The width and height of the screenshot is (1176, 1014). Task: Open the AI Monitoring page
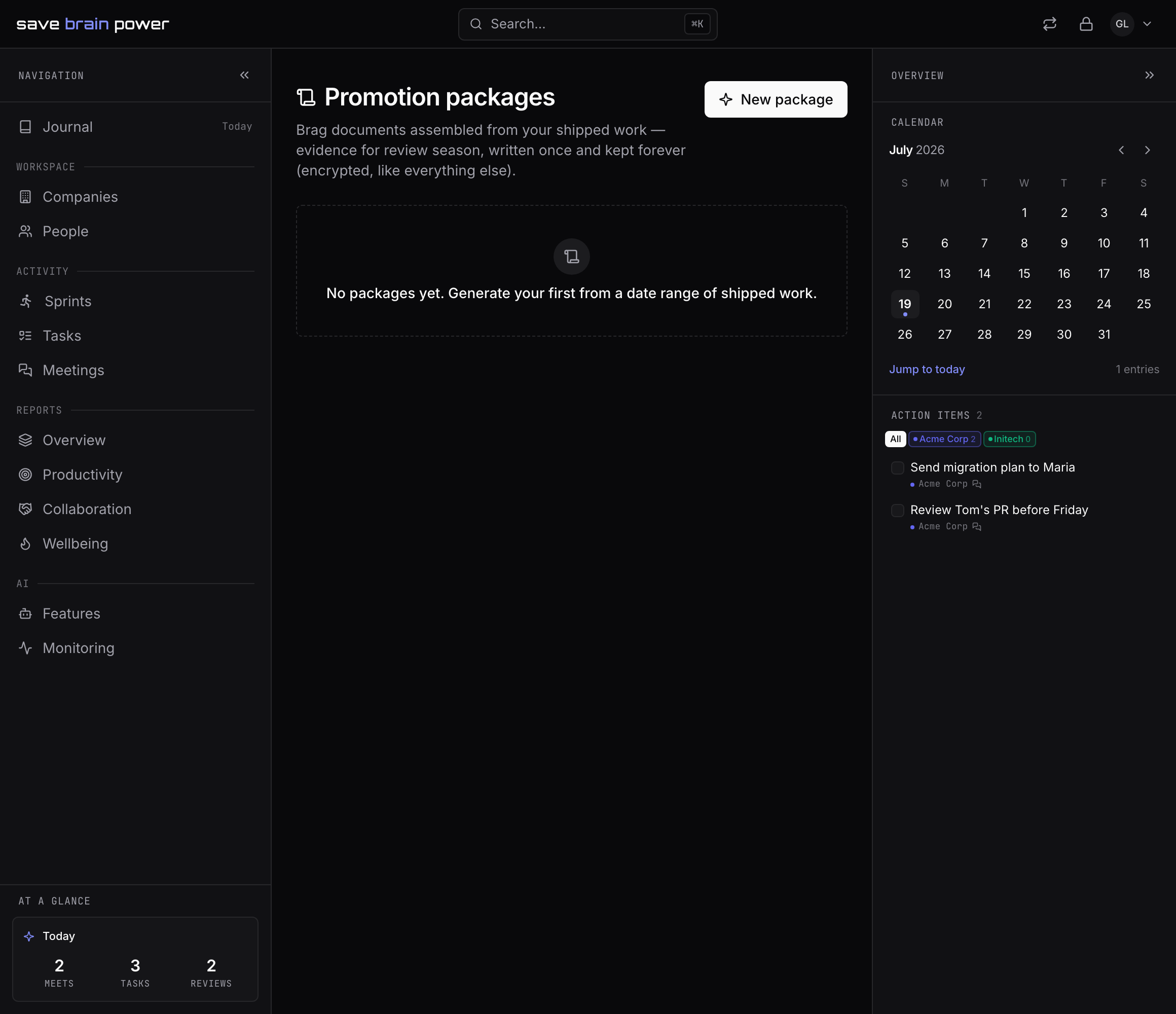tap(135, 648)
